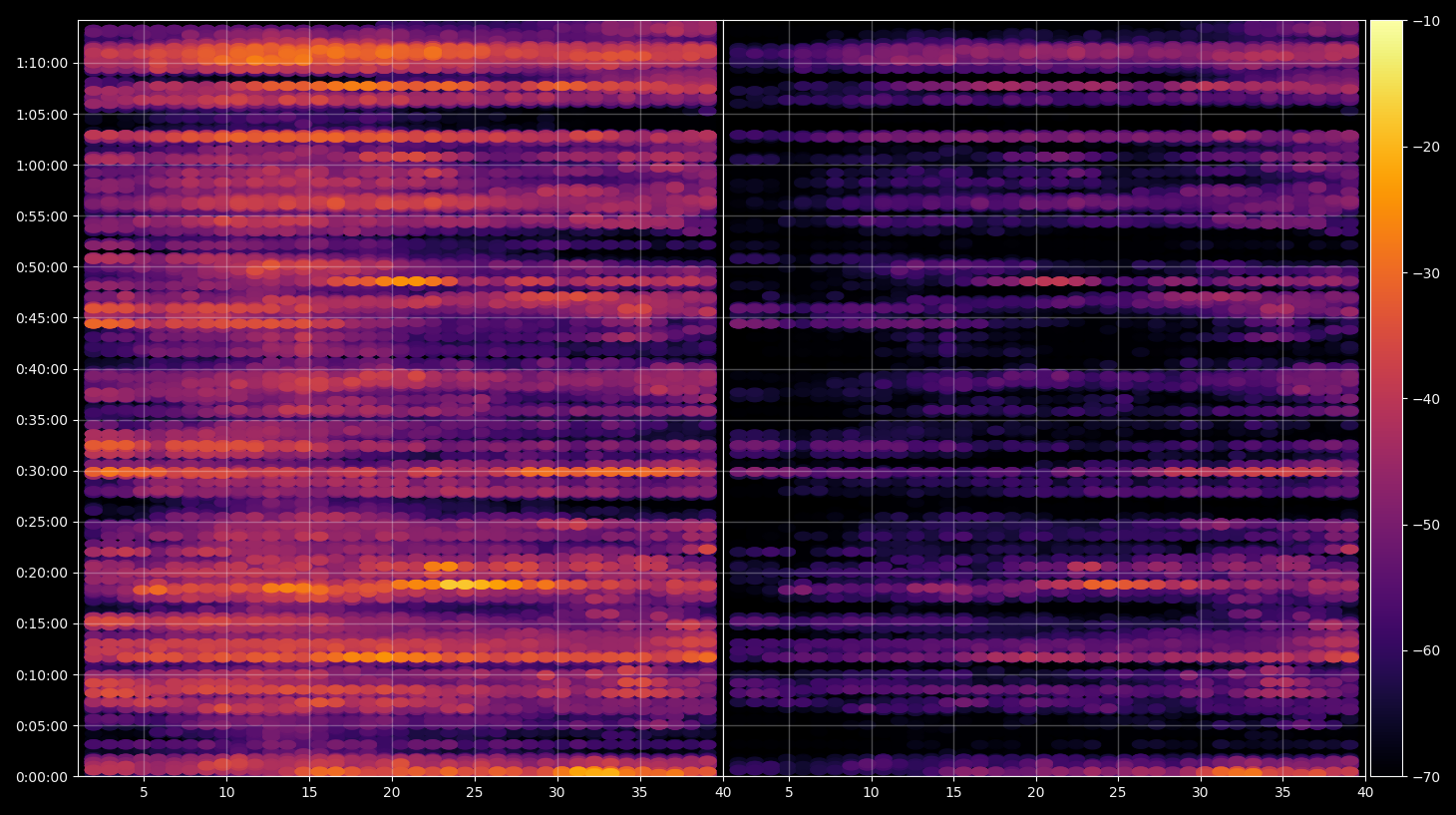Click the 0:00:00 time axis label
Screen dimensions: 1456x815
tap(42, 777)
